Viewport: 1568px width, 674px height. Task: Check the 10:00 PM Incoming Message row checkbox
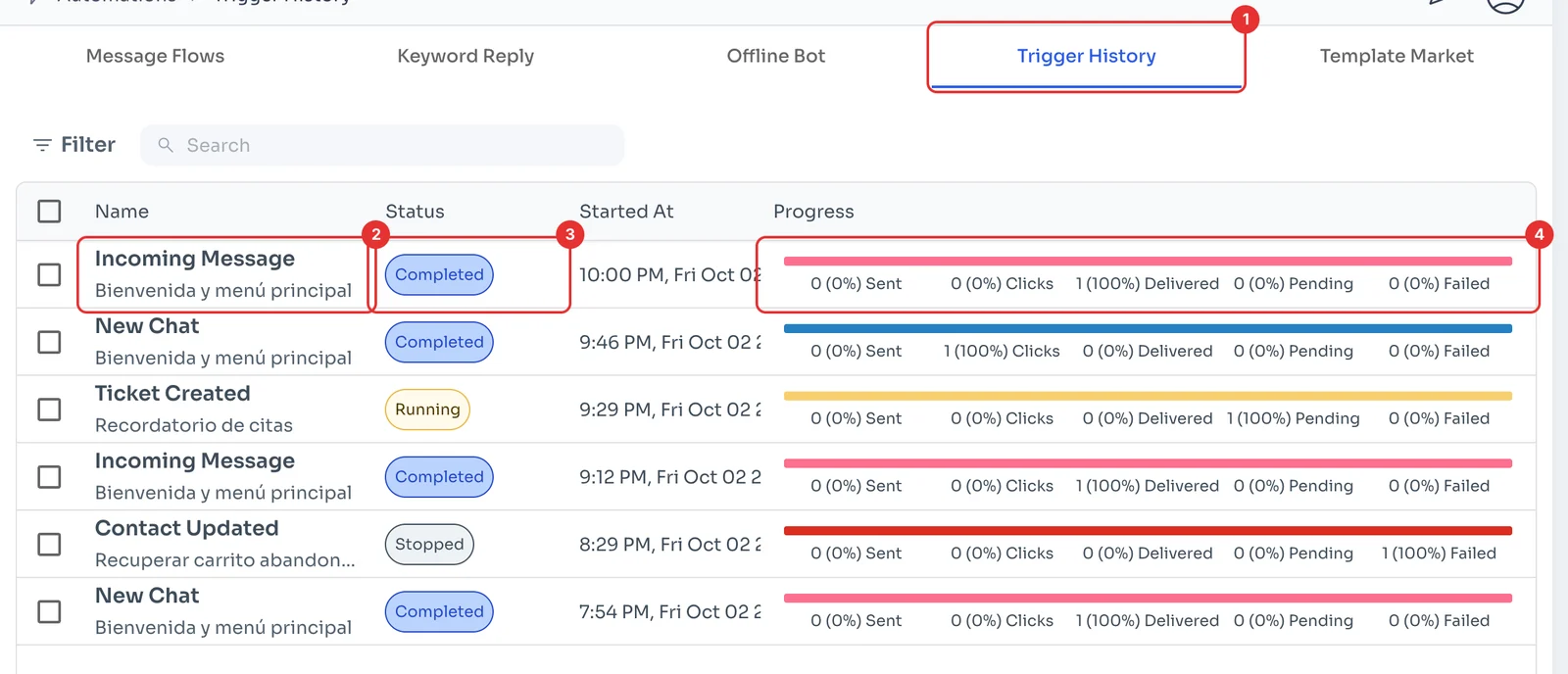(49, 274)
